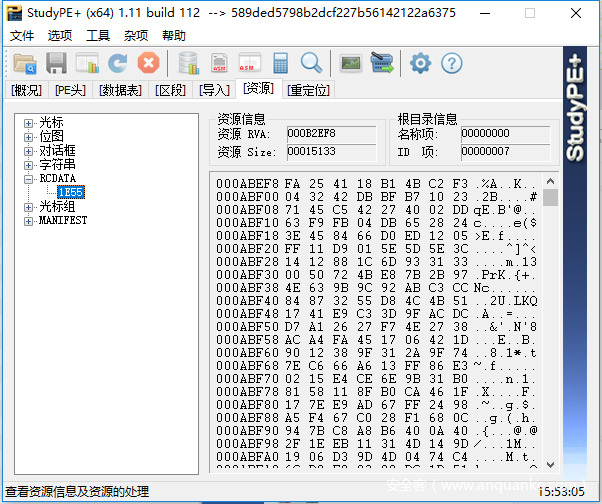This screenshot has height=504, width=602.
Task: Switch to the [PE头] tab
Action: tap(71, 90)
